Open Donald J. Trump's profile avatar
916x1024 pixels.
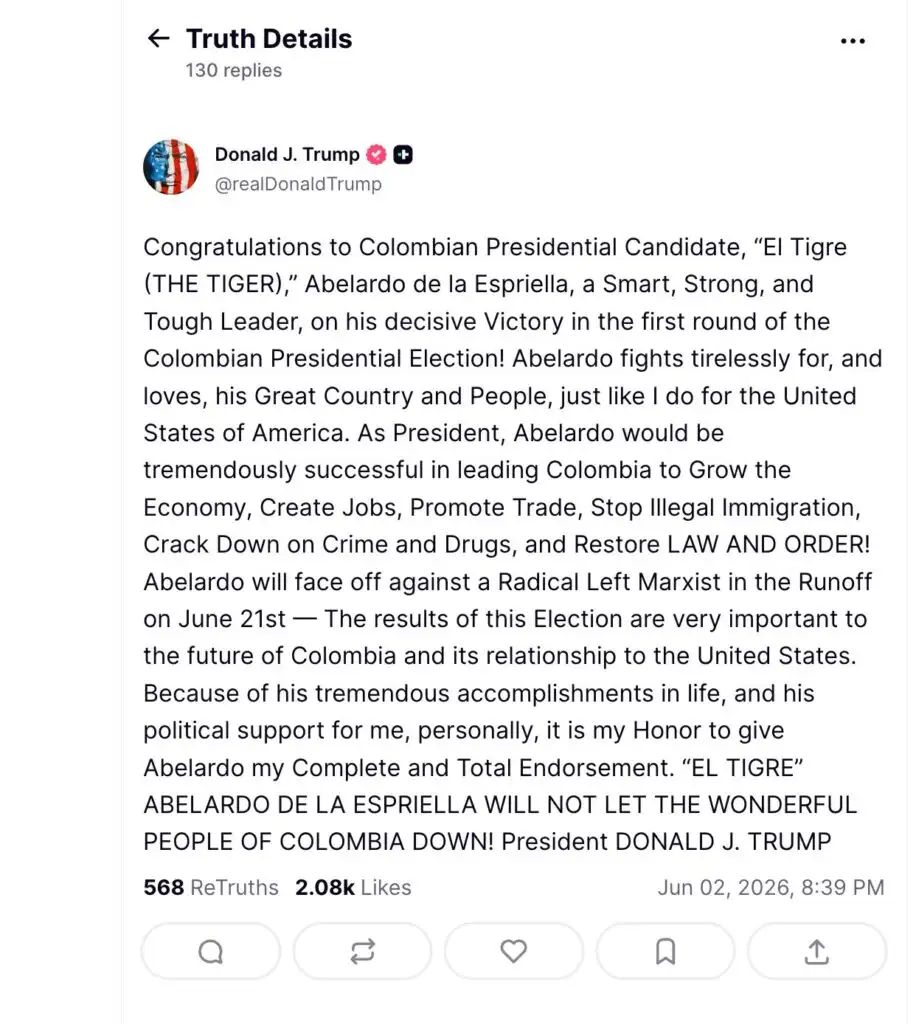(171, 167)
